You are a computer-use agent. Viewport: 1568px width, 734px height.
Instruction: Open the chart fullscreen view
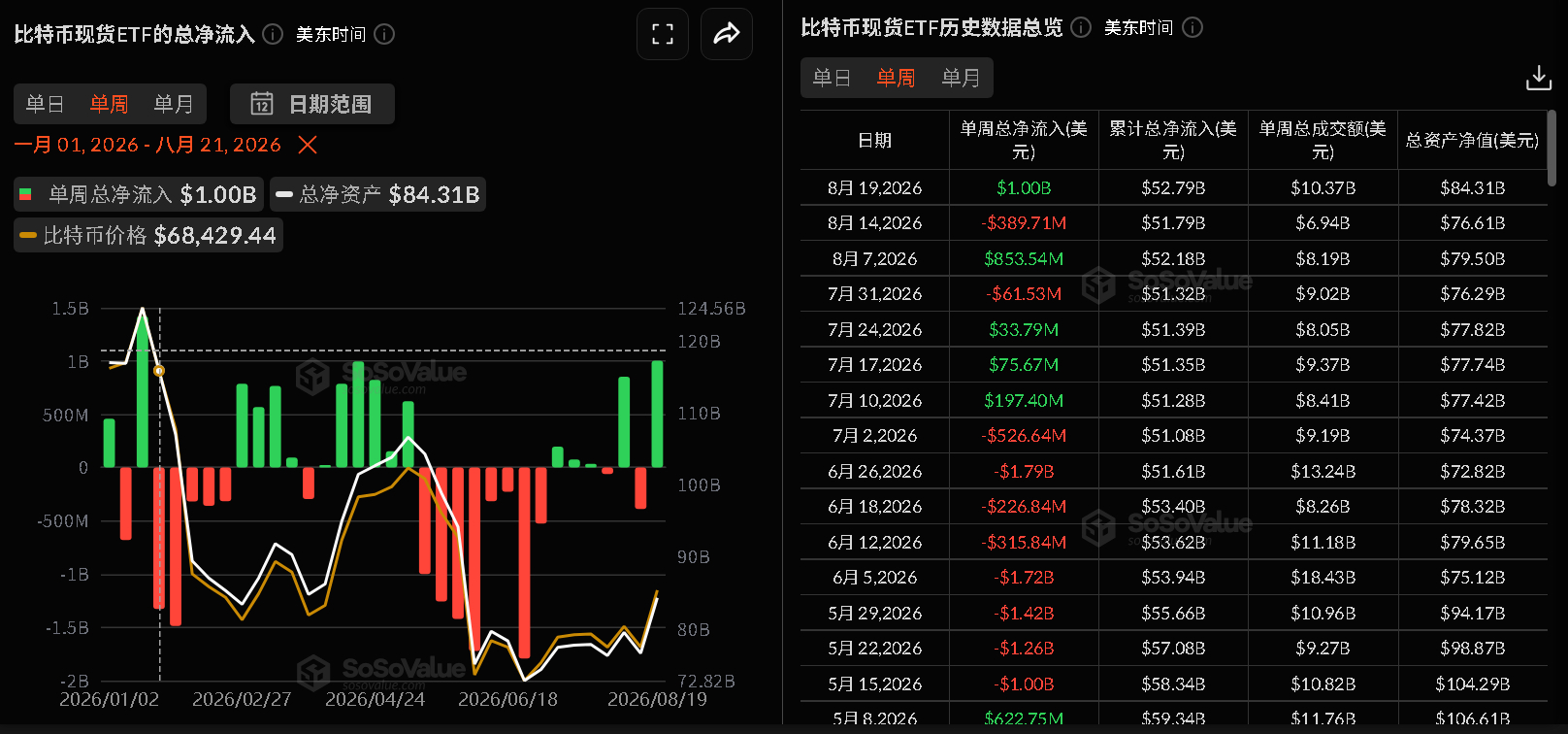pos(663,34)
